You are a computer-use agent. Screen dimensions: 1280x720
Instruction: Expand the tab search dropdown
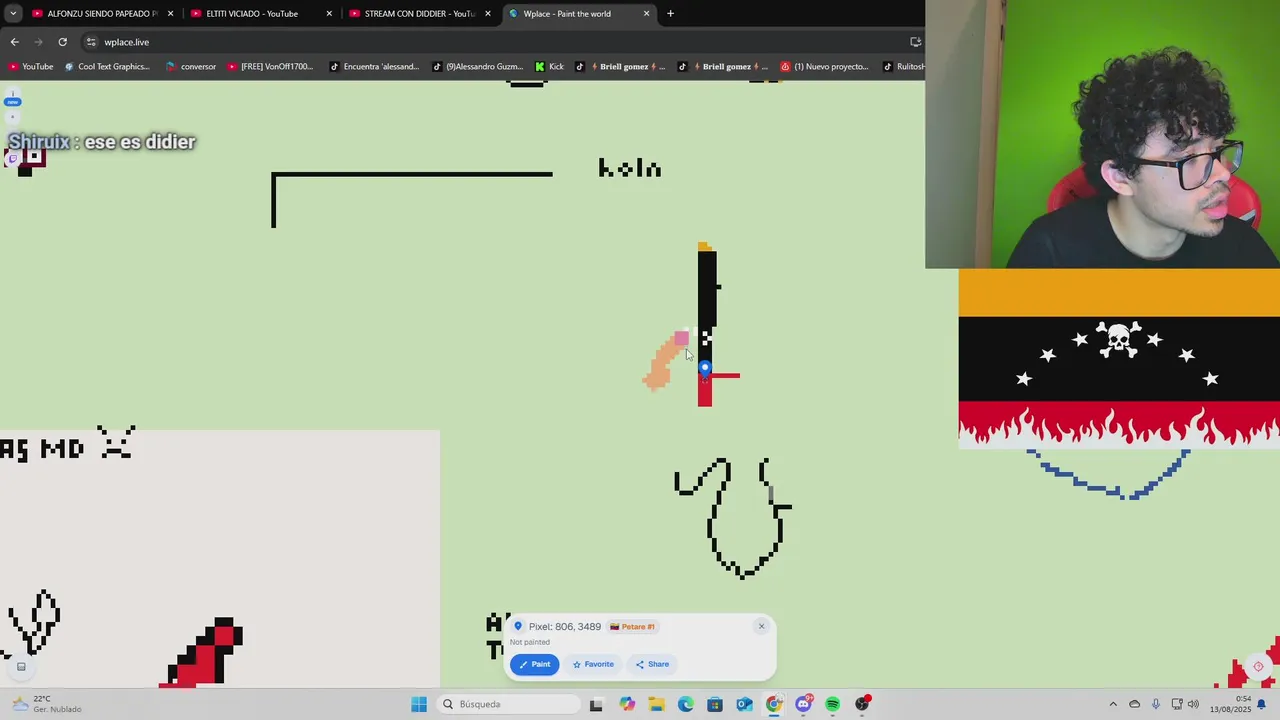coord(12,14)
